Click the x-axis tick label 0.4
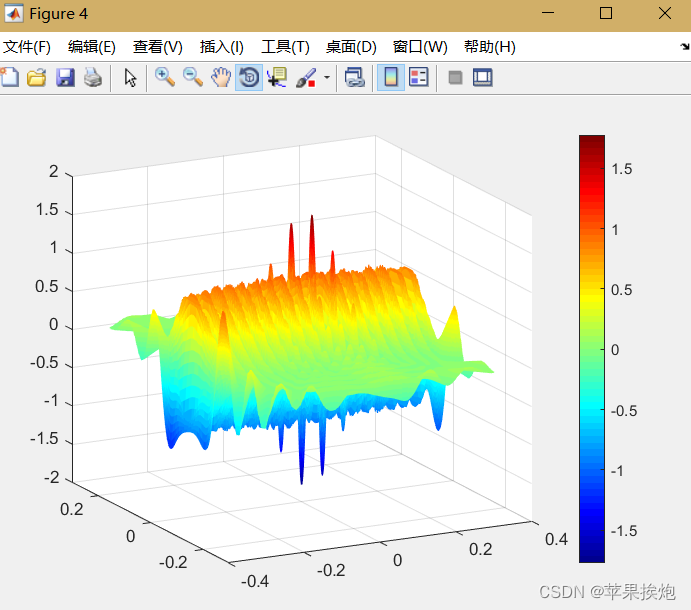 [x=556, y=539]
